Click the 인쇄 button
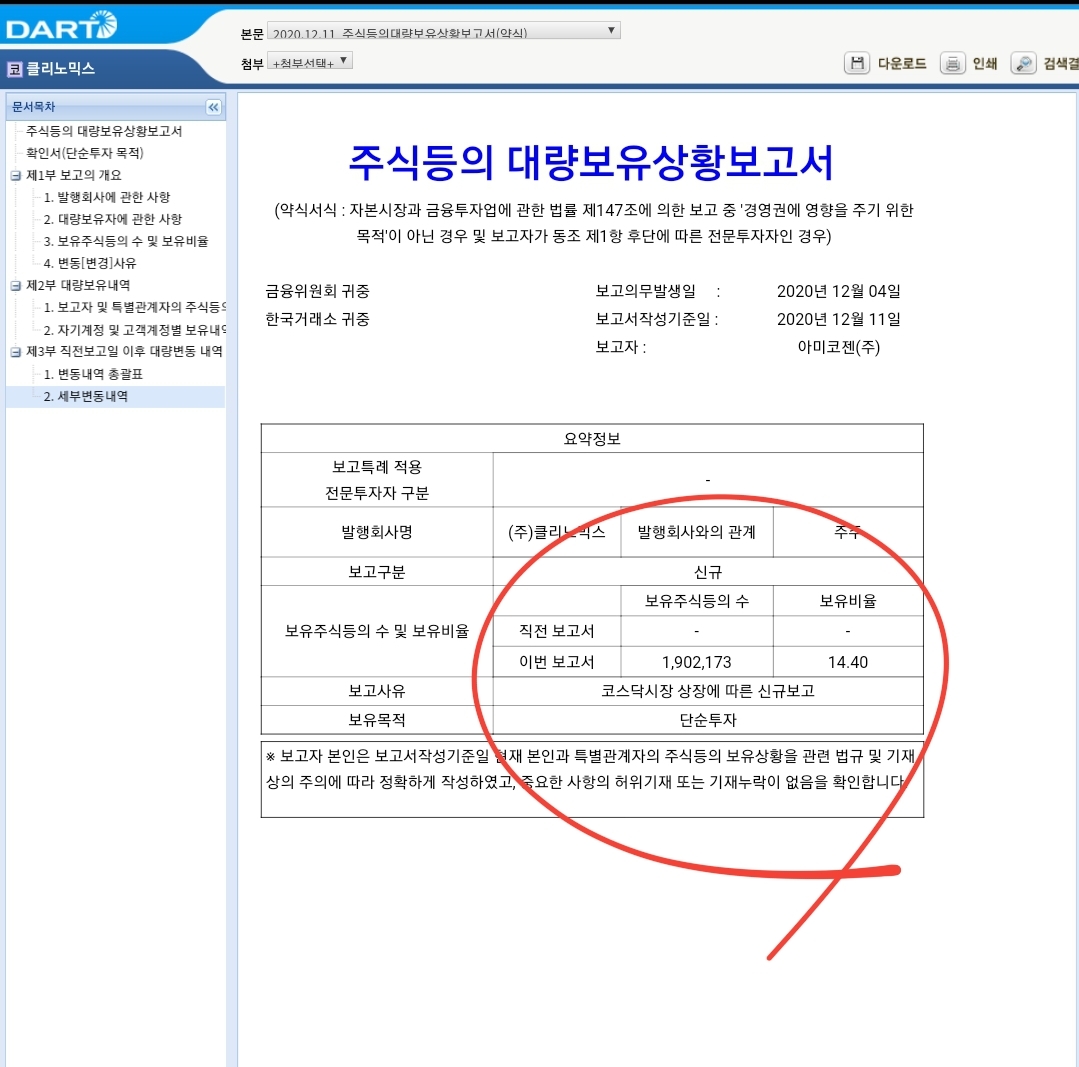The width and height of the screenshot is (1079, 1067). [x=985, y=64]
